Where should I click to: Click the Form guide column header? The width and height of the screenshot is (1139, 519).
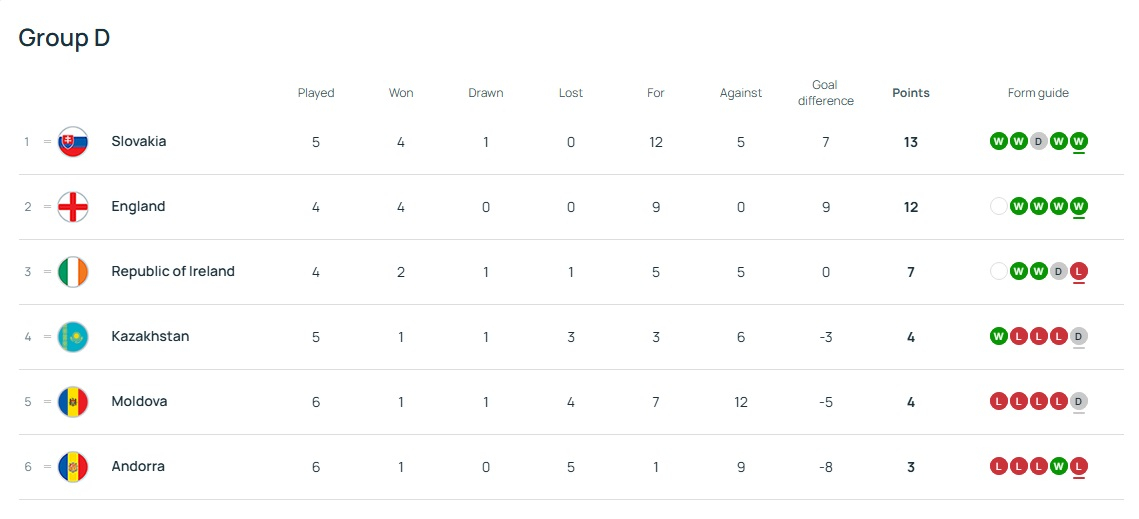coord(1038,93)
